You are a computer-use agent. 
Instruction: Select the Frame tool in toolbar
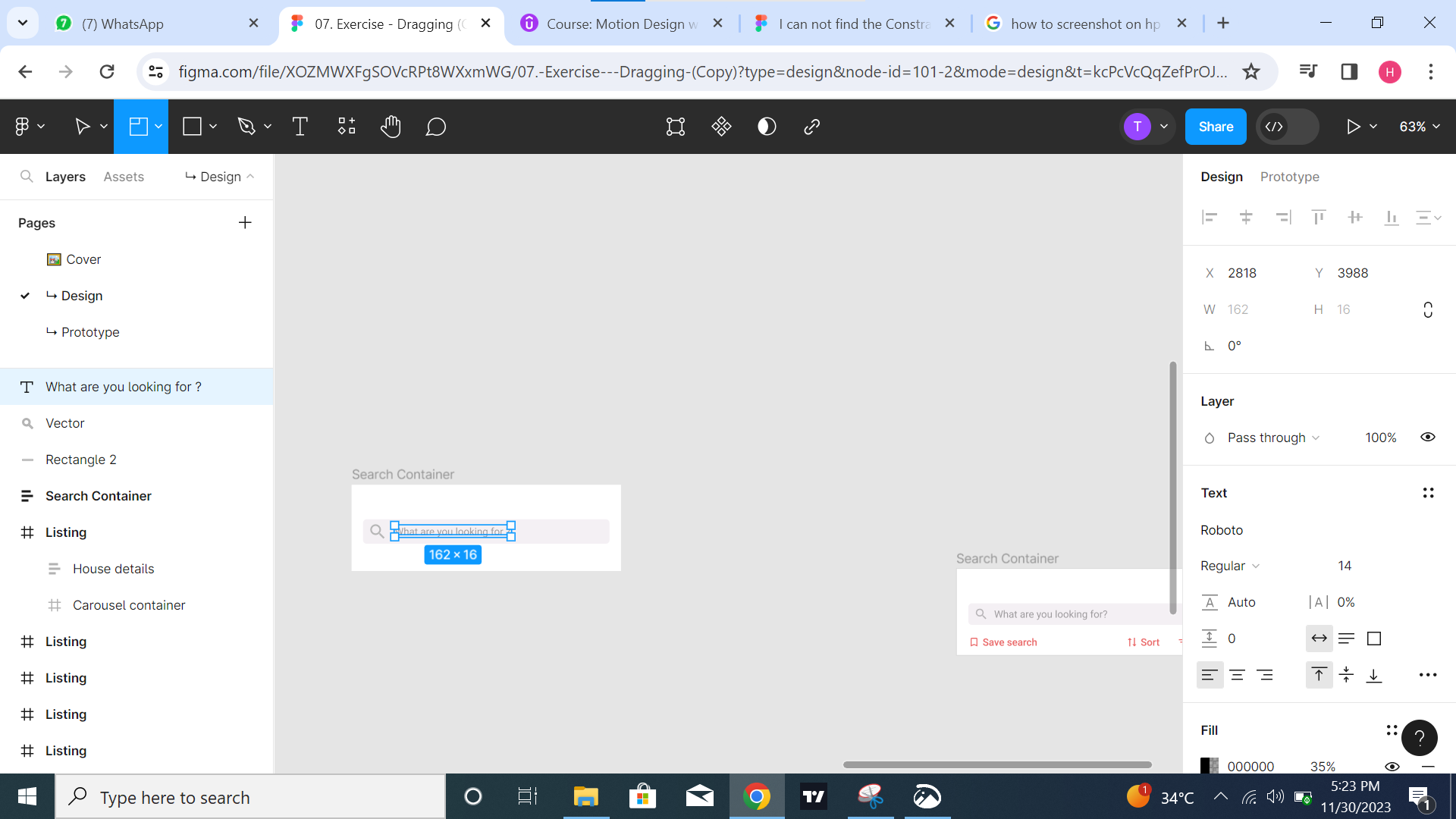(139, 126)
